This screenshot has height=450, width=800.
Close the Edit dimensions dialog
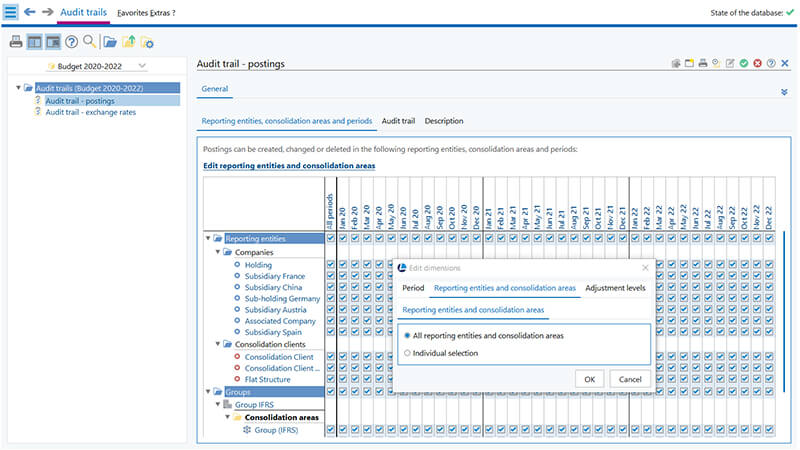coord(645,268)
